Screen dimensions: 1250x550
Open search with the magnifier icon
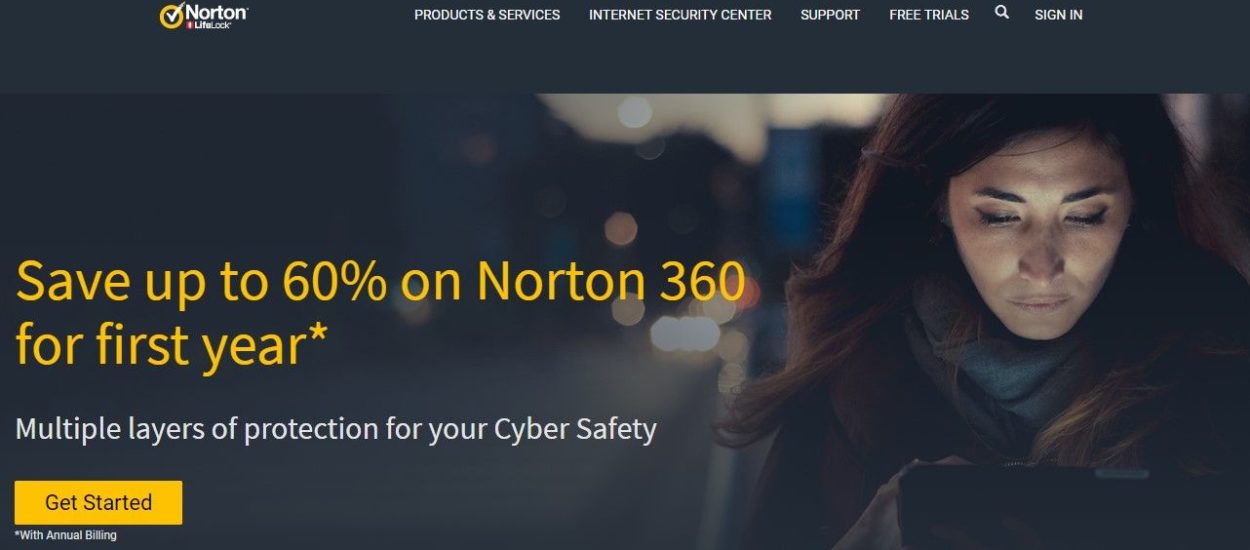tap(1002, 13)
